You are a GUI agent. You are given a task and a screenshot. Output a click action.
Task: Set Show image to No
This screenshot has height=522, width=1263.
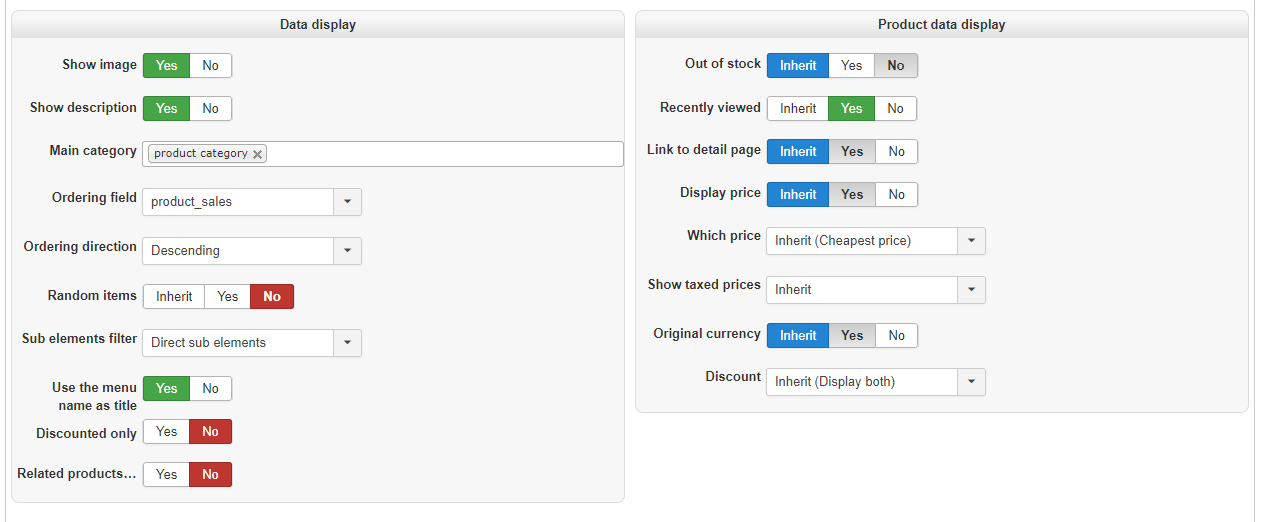tap(210, 66)
